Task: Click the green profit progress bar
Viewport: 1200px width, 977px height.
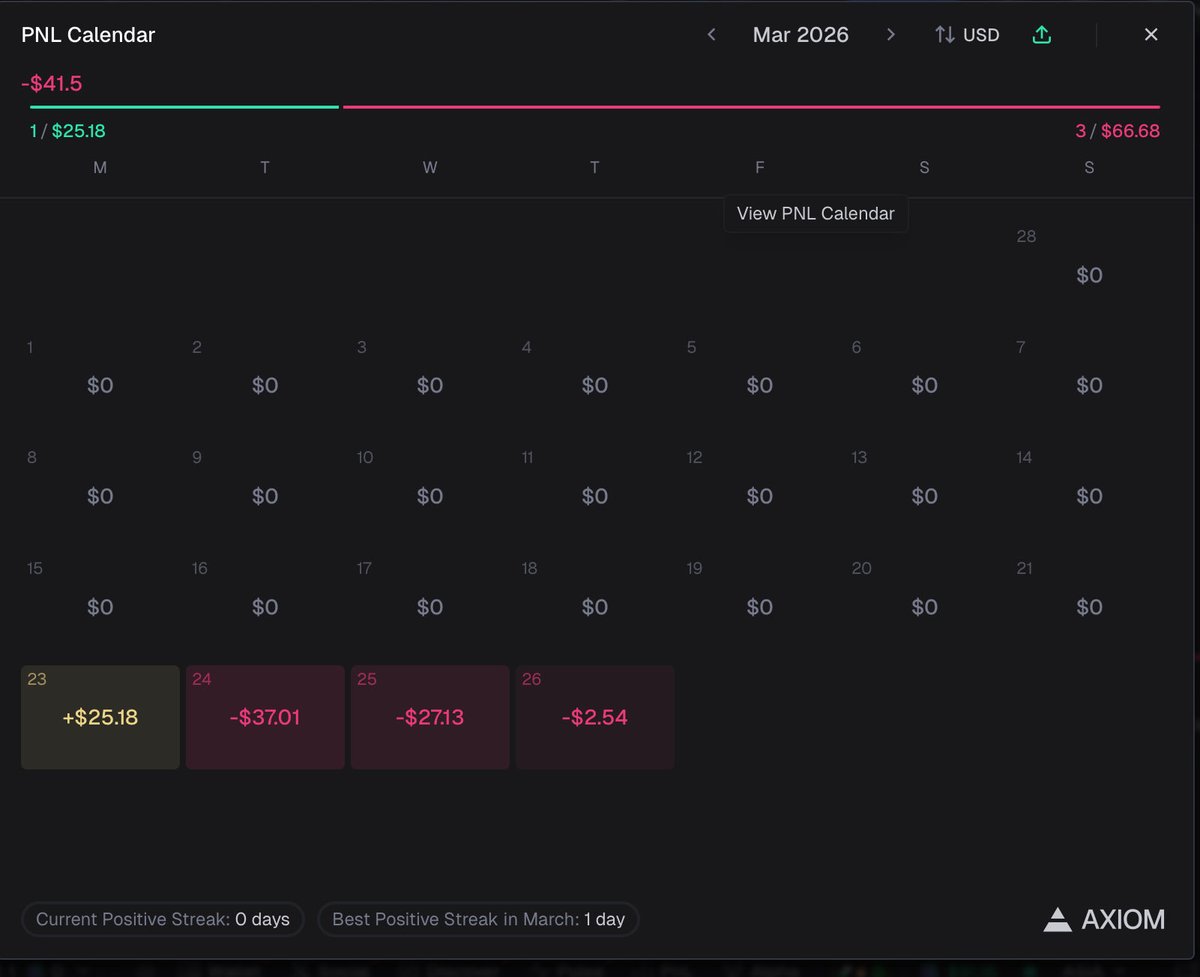Action: [x=184, y=107]
